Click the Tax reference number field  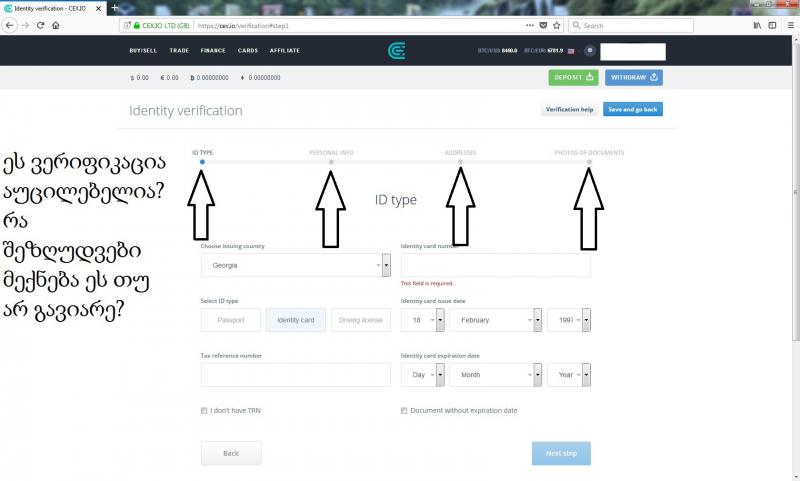click(x=295, y=375)
